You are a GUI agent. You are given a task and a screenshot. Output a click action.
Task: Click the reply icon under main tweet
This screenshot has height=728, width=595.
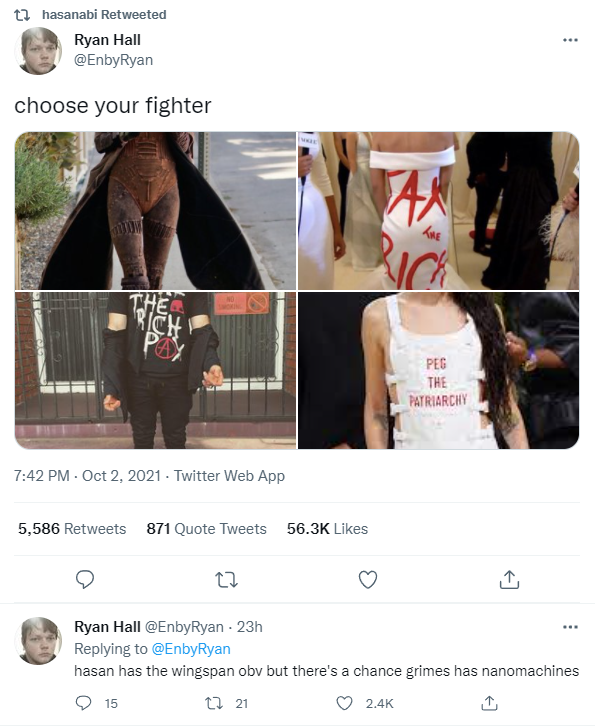click(x=85, y=579)
